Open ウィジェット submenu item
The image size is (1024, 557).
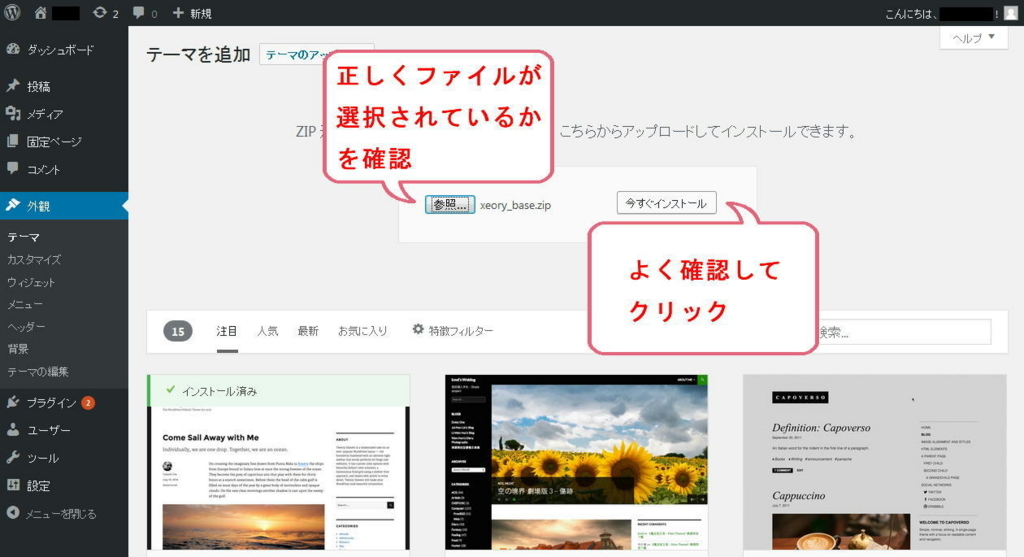coord(31,282)
